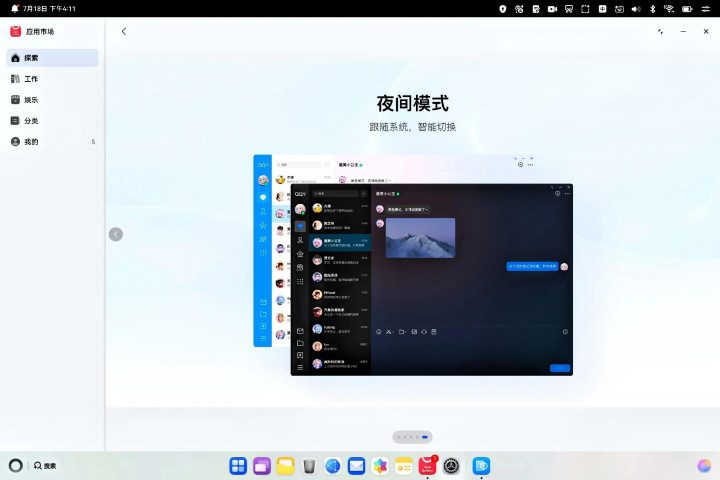720x480 pixels.
Task: Start a region screenshot from status bar
Action: (585, 9)
